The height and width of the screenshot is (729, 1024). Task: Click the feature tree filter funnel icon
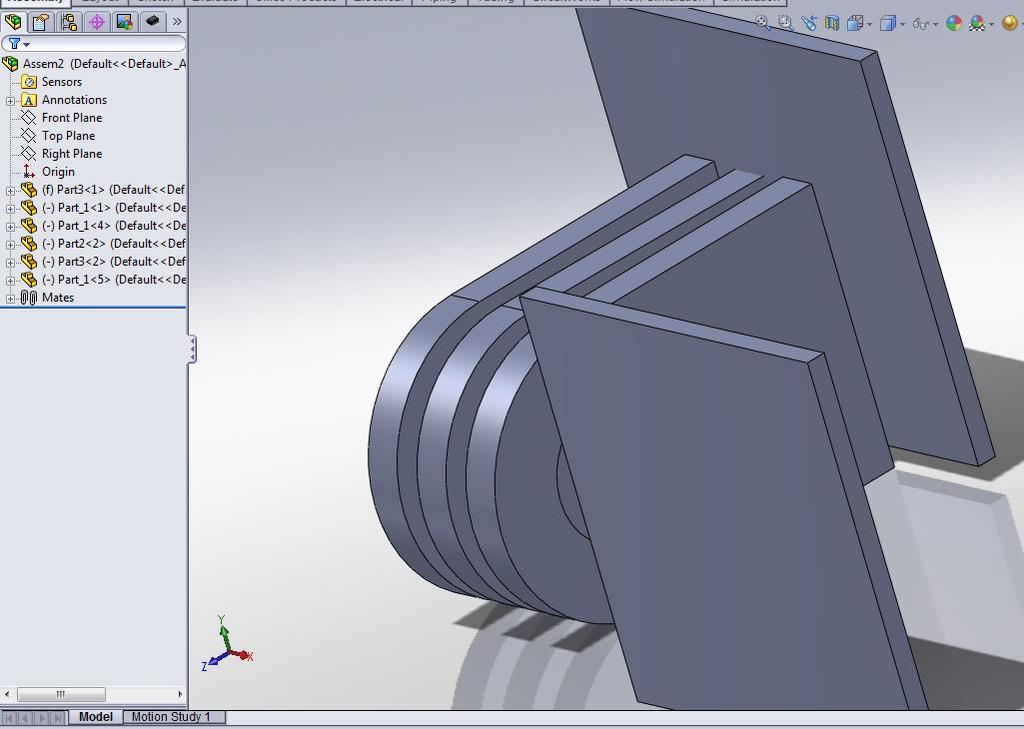pyautogui.click(x=14, y=44)
